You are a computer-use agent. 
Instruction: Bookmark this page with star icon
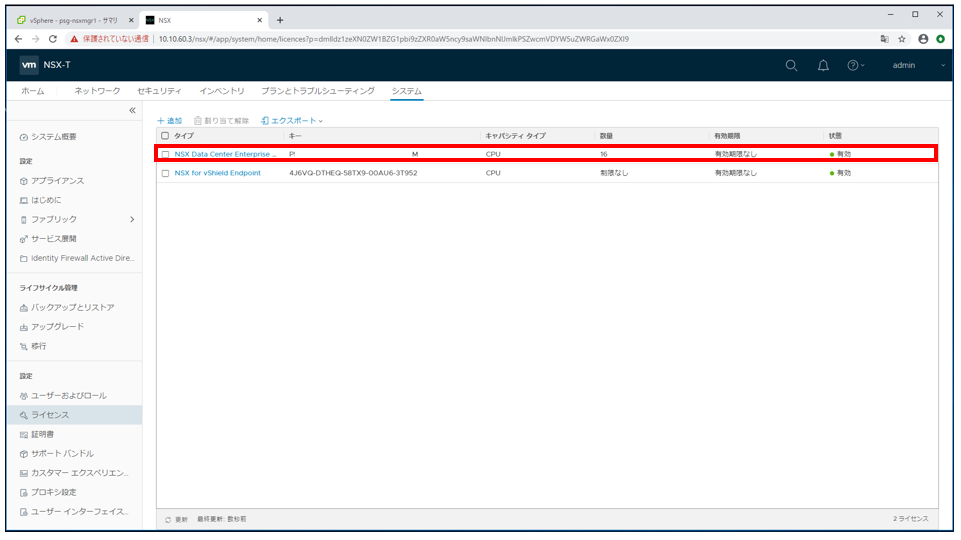[902, 39]
